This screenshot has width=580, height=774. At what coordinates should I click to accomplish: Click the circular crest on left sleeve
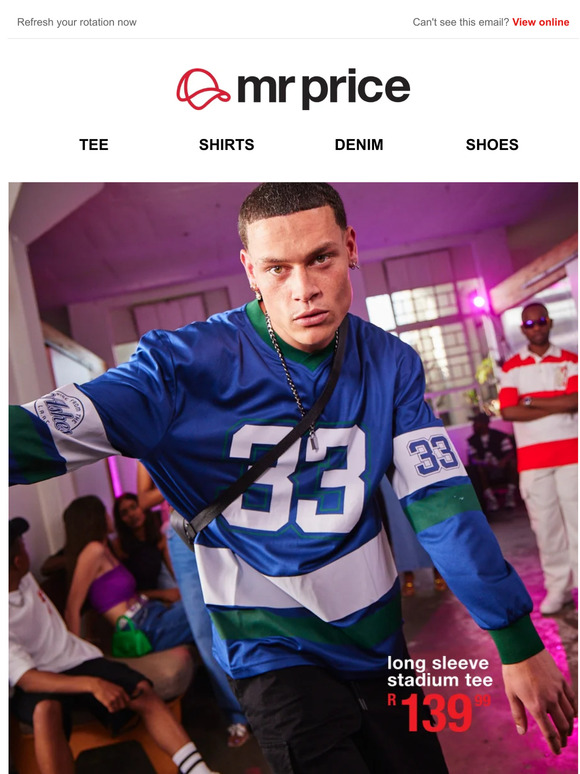[x=59, y=412]
